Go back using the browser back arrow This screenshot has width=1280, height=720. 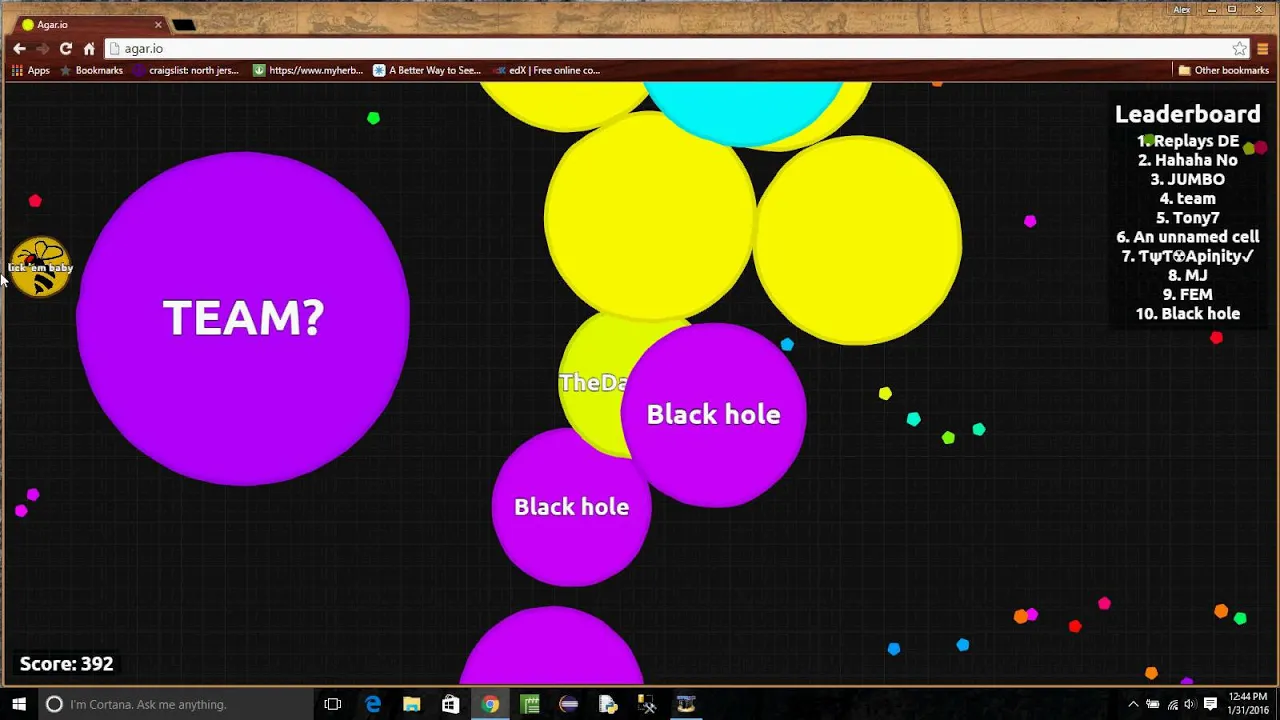tap(19, 48)
